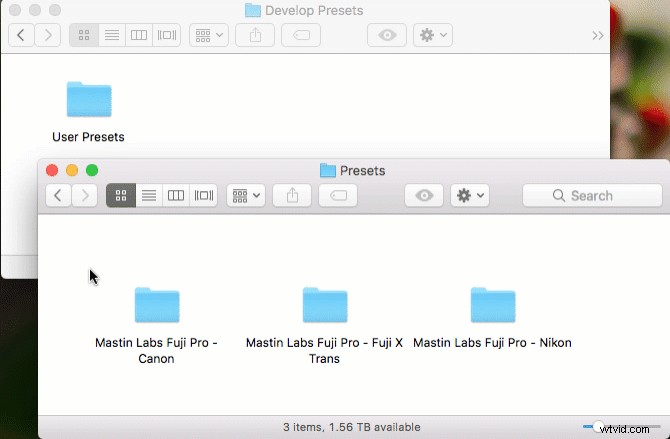Screen dimensions: 670x439
Task: Go back in Develop Presets window
Action: point(21,35)
